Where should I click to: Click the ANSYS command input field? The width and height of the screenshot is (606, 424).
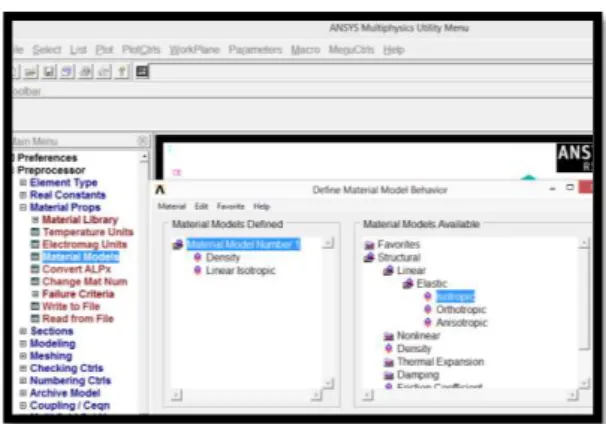coord(371,72)
